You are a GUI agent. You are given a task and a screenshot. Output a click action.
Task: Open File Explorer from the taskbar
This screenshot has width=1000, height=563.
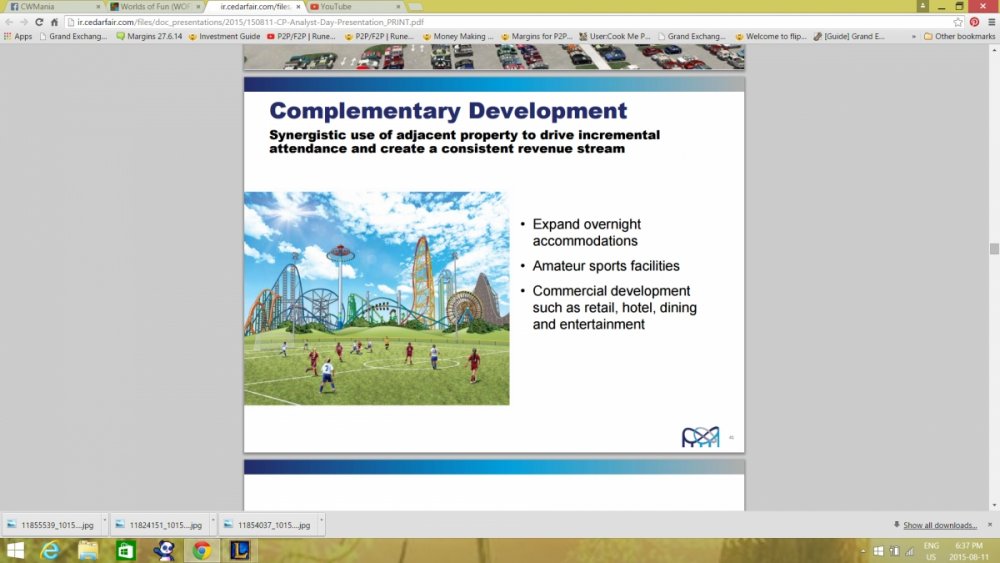click(88, 550)
